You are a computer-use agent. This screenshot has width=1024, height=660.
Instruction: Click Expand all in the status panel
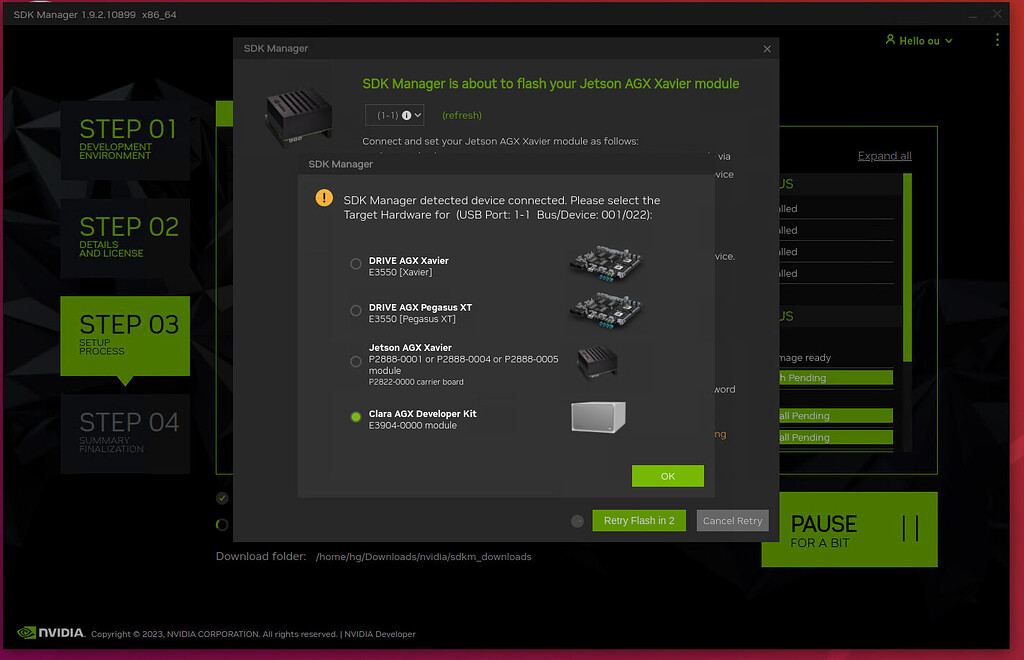click(884, 155)
